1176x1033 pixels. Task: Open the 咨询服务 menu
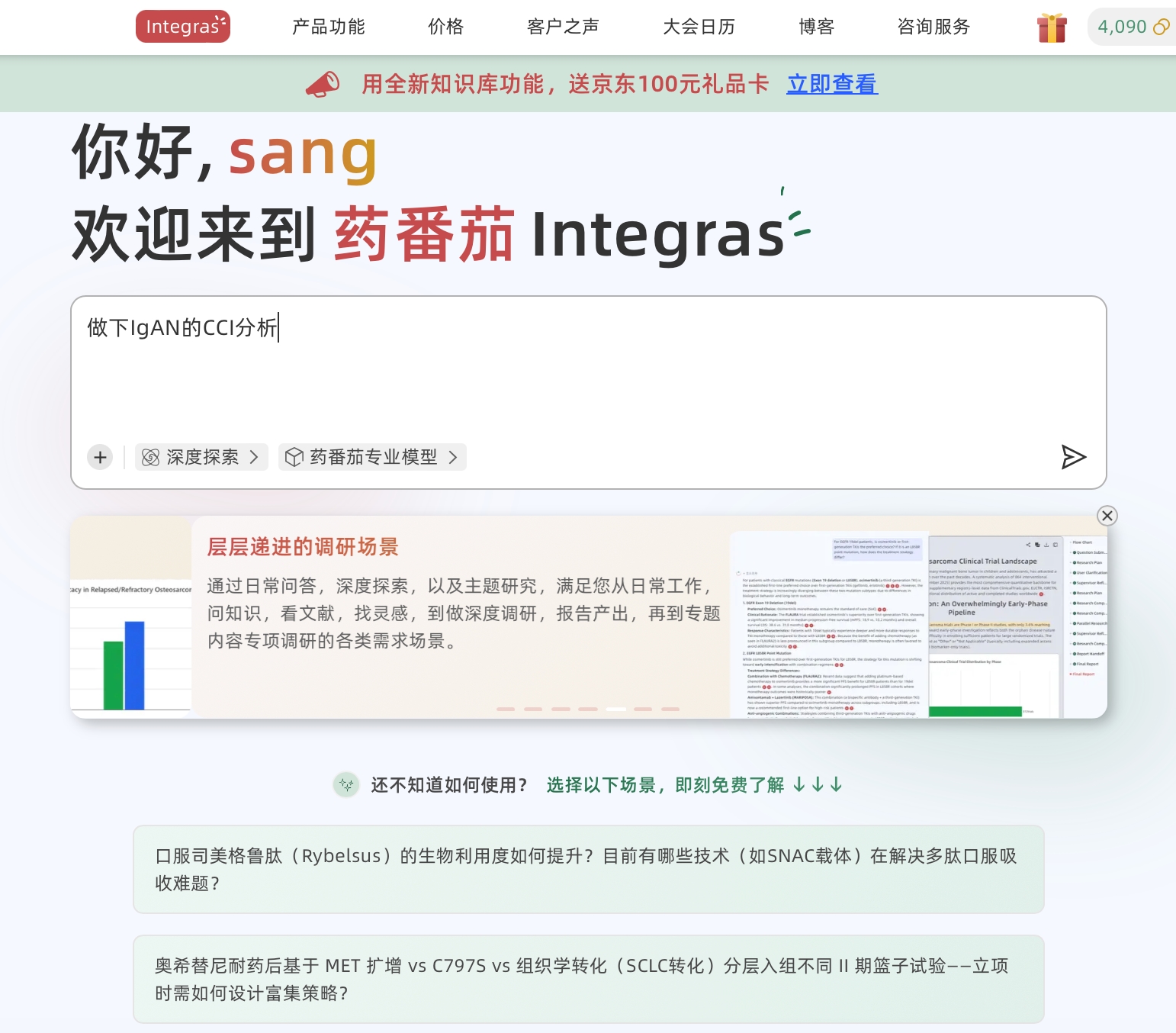(x=934, y=27)
